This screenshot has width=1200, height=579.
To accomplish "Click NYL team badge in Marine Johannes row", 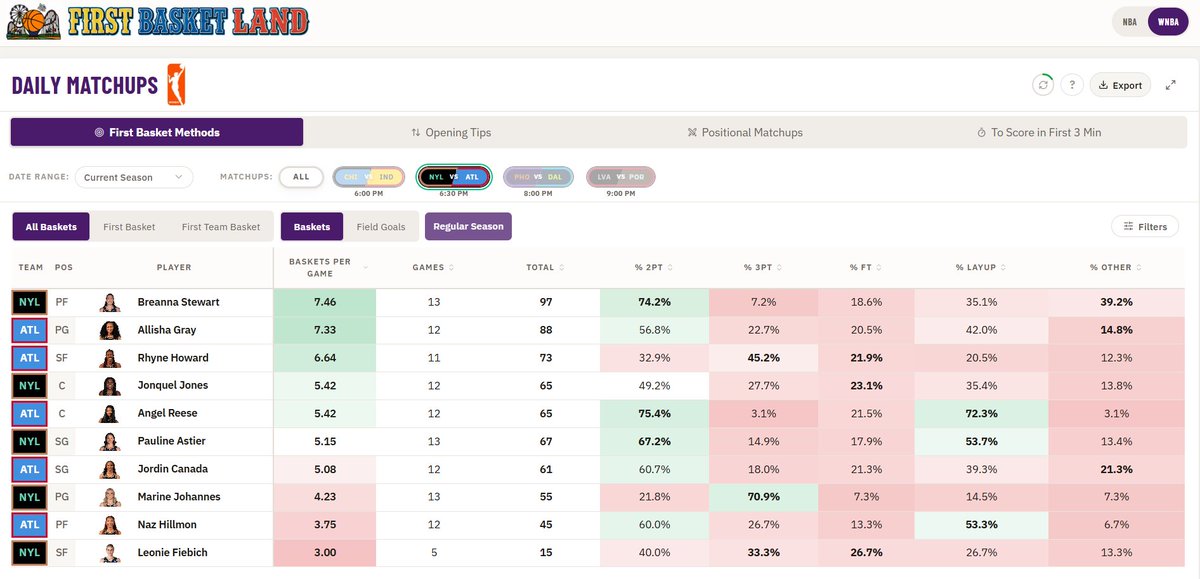I will [30, 497].
